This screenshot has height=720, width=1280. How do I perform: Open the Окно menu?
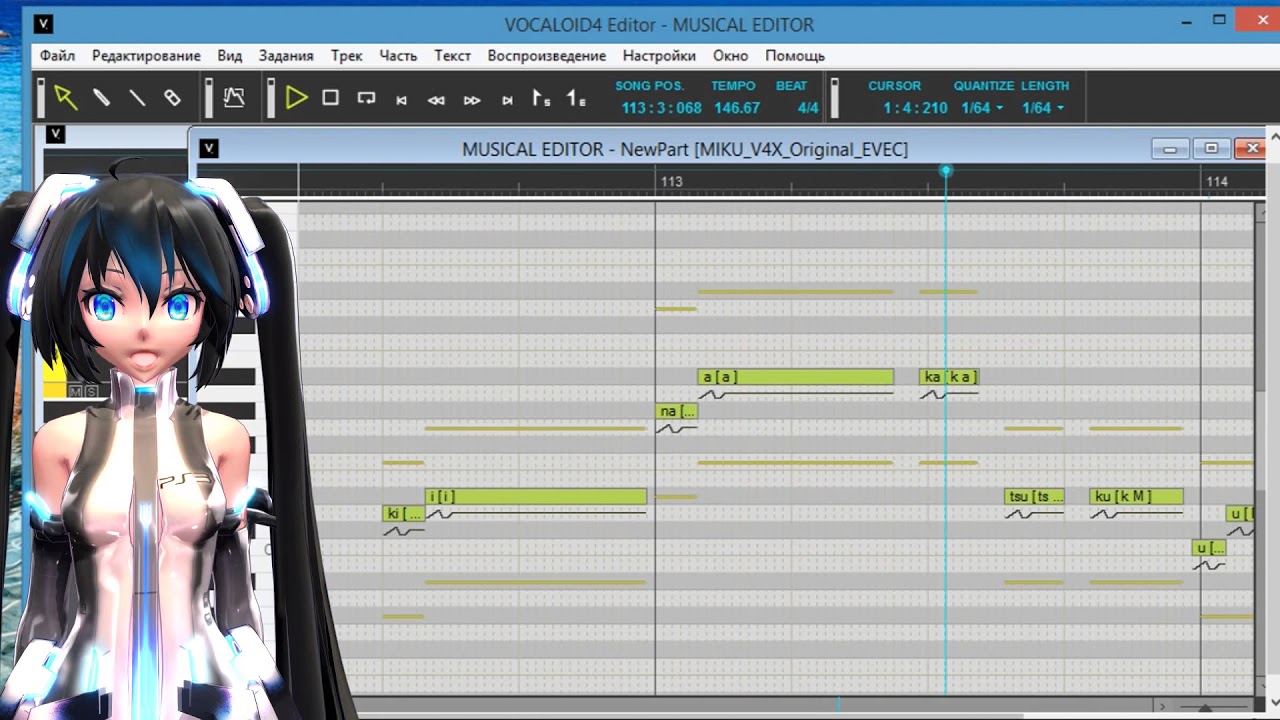click(x=732, y=55)
